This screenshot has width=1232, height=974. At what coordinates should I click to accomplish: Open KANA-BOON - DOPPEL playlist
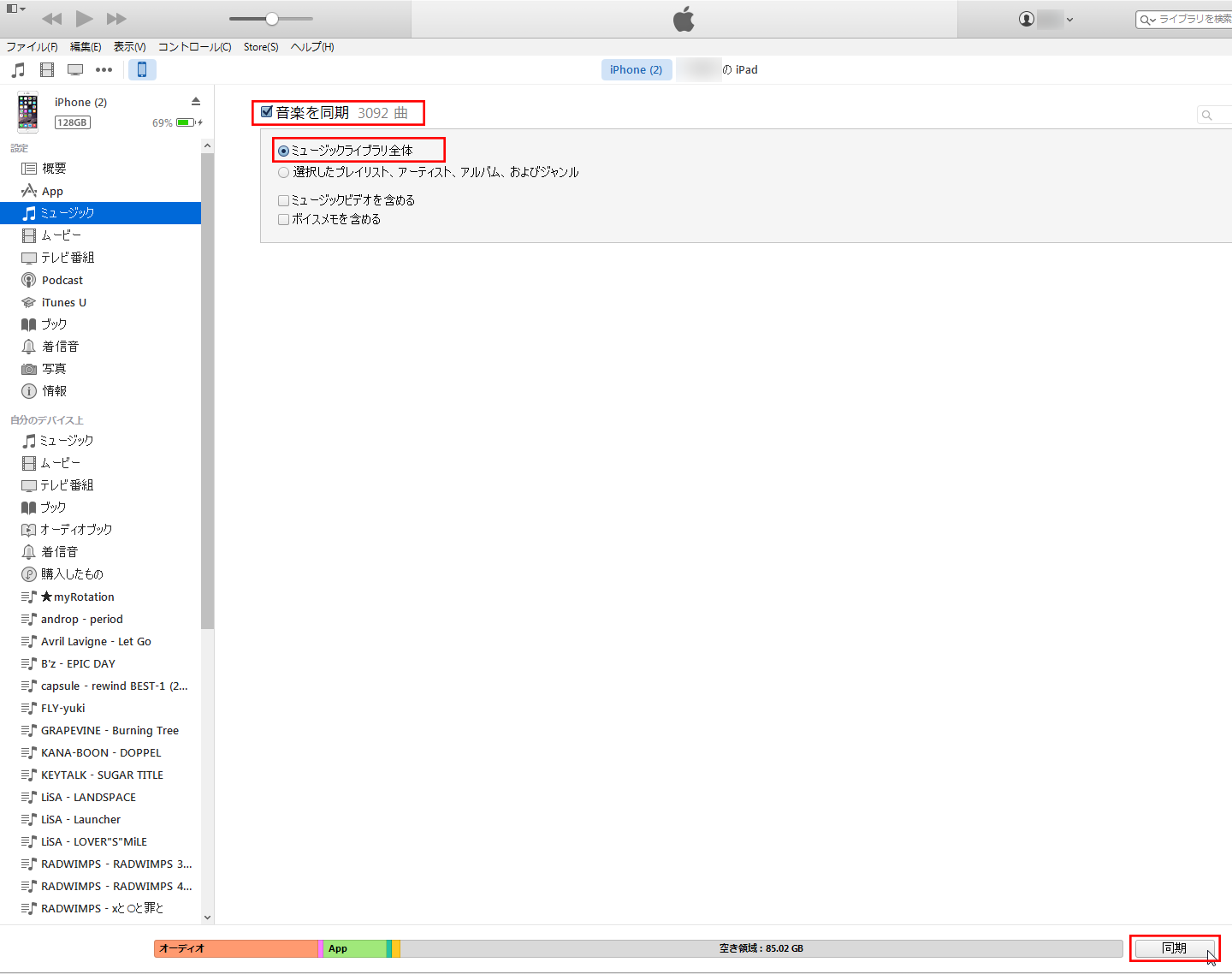(x=100, y=752)
